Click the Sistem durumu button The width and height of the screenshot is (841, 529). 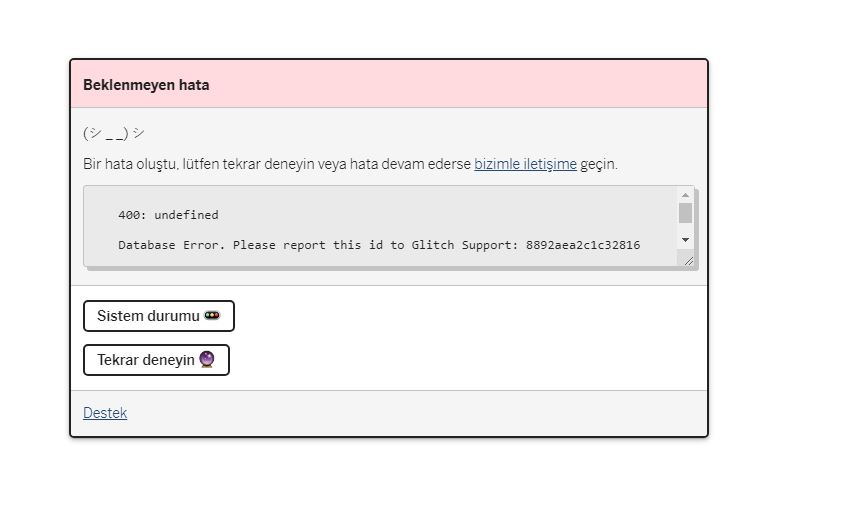click(x=159, y=316)
